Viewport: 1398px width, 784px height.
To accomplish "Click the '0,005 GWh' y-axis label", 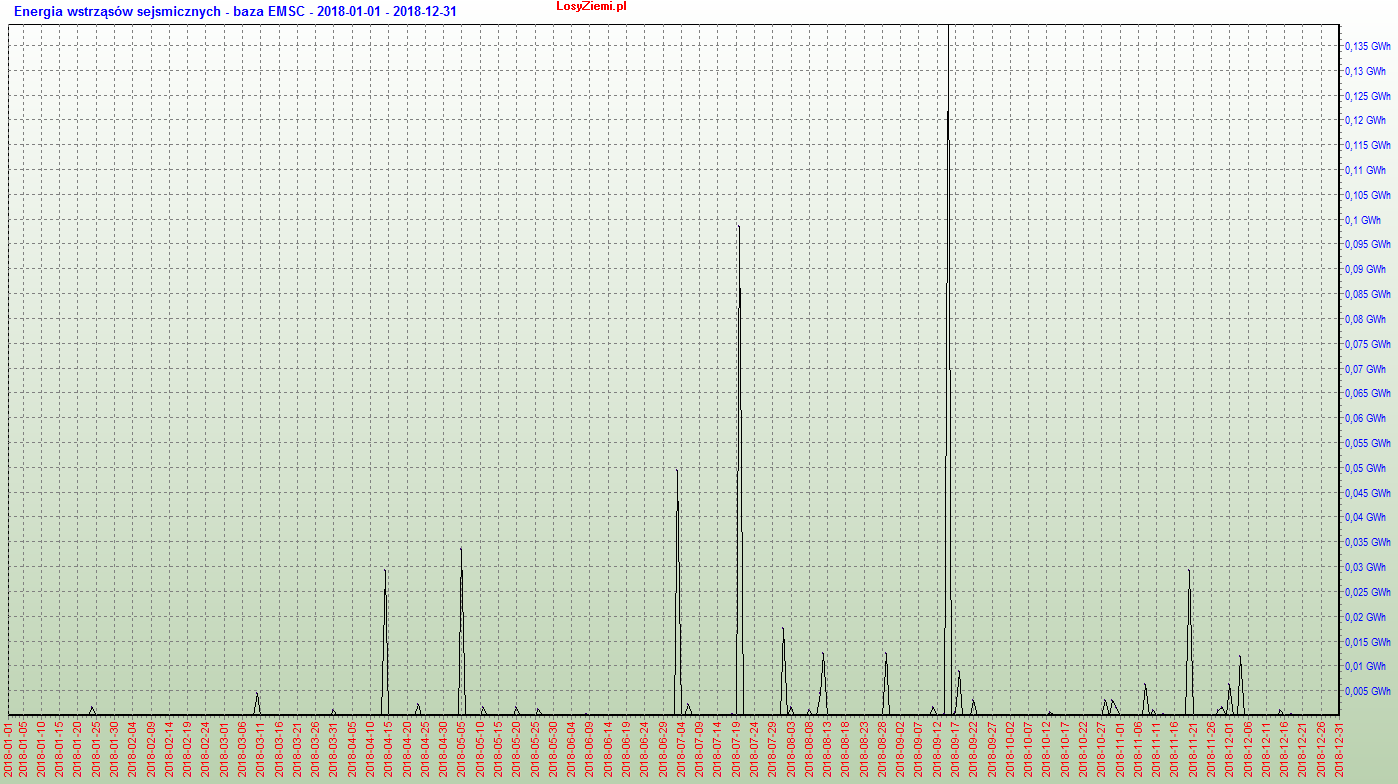I will point(1367,691).
